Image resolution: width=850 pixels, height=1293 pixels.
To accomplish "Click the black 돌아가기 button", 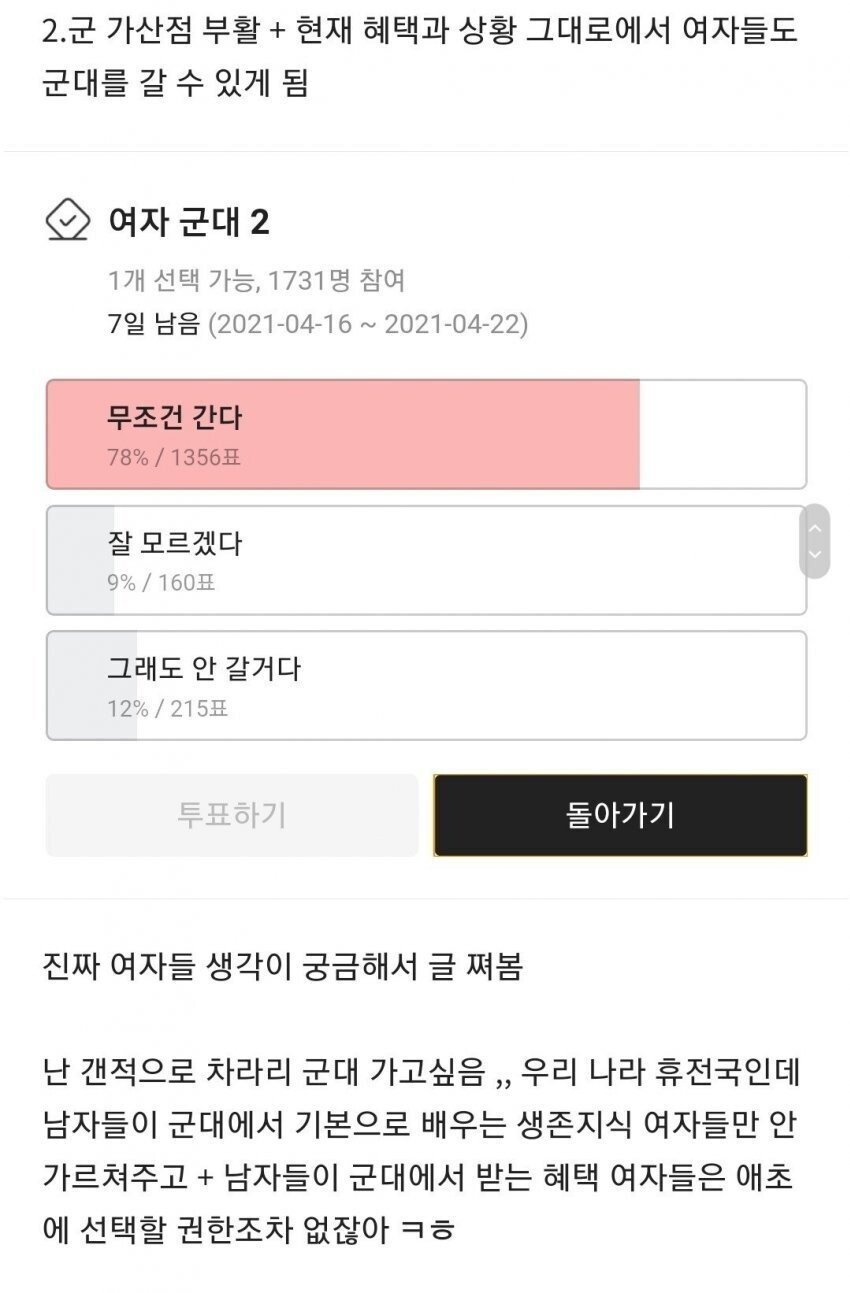I will pyautogui.click(x=620, y=815).
